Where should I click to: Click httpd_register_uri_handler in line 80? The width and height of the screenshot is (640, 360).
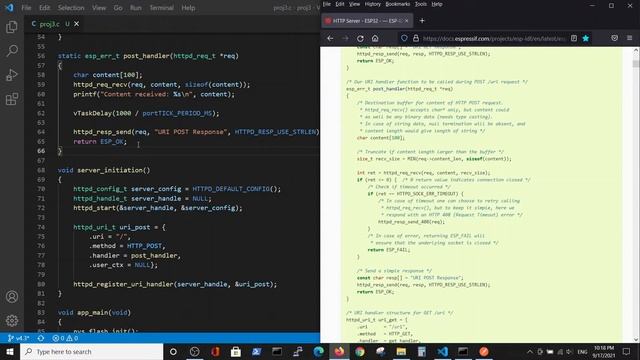click(x=123, y=284)
